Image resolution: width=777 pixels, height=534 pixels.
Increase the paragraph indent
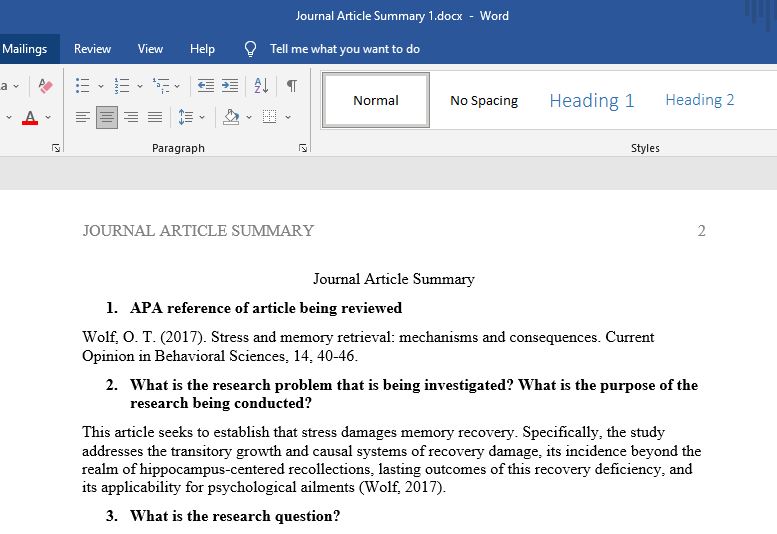(229, 86)
